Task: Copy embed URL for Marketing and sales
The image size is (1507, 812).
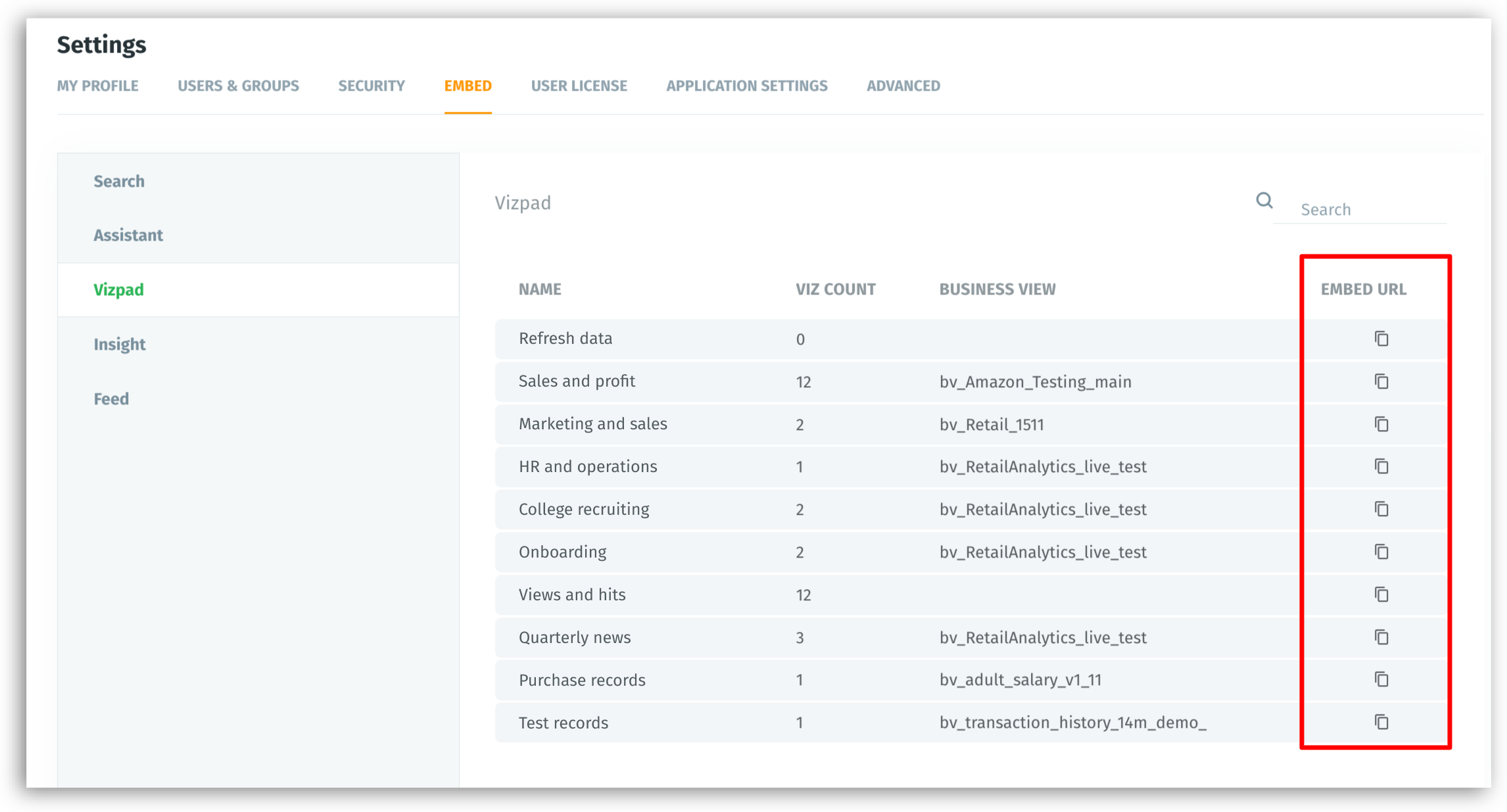Action: pos(1381,424)
